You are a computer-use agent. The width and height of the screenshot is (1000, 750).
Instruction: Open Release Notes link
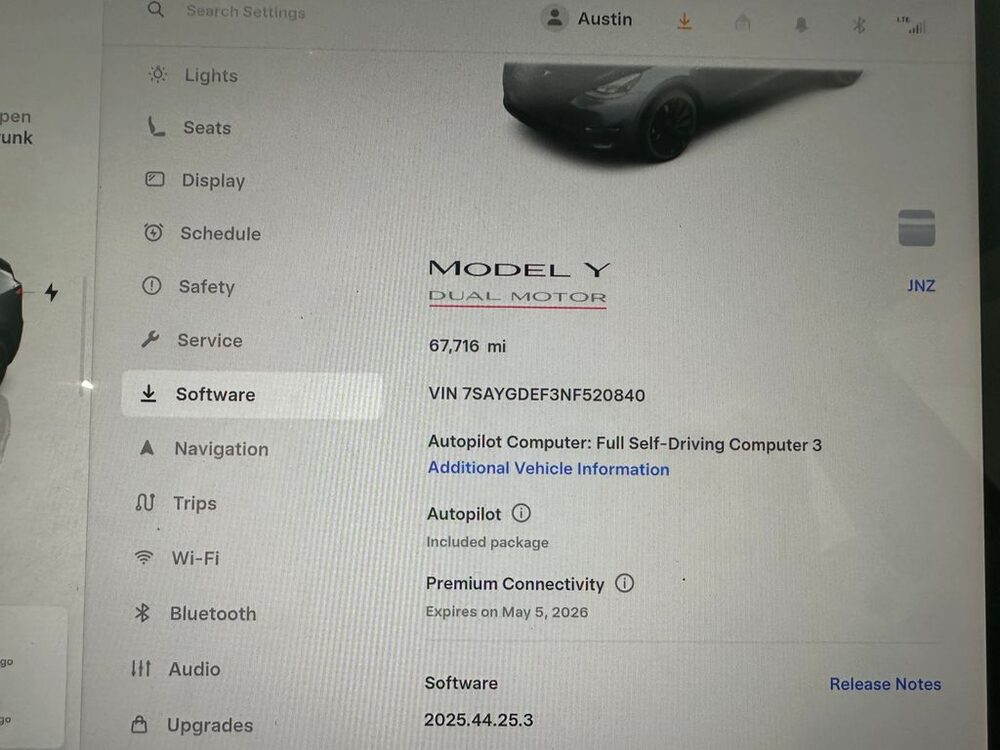885,684
